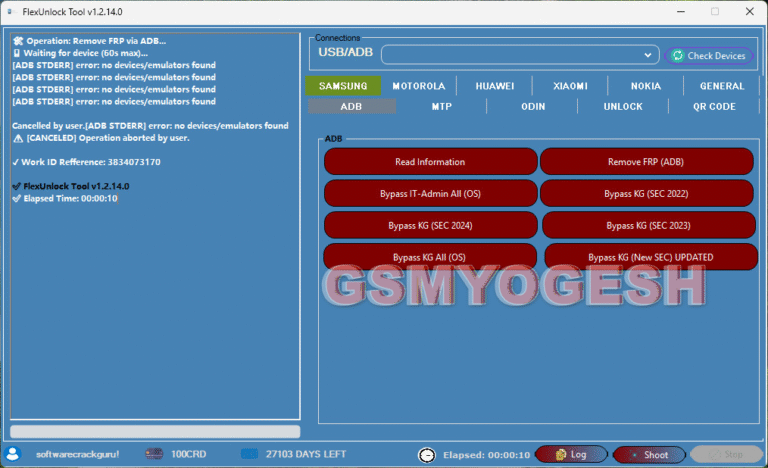The width and height of the screenshot is (768, 468).
Task: Click the [CANCELED] Operation aborted by user line
Action: 101,138
